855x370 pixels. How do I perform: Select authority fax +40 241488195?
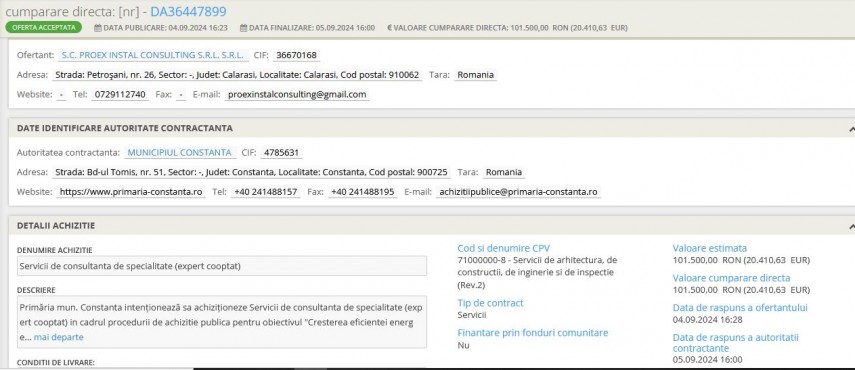pyautogui.click(x=363, y=192)
